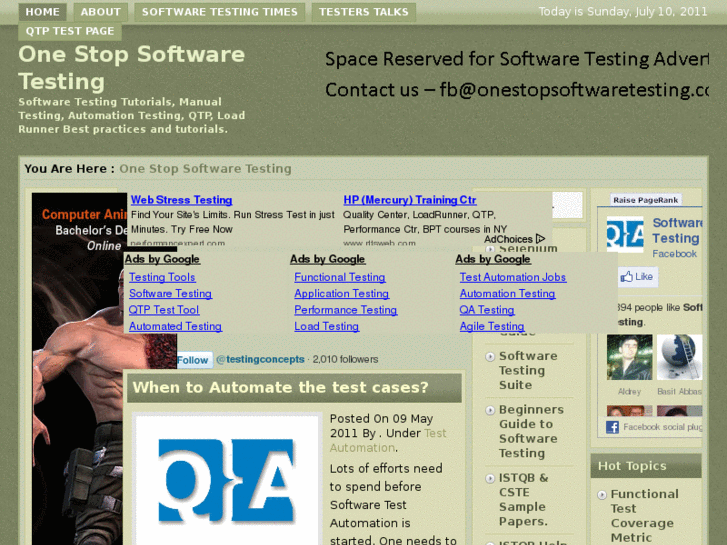Click Ads by Google above Functional Testing

(x=327, y=259)
